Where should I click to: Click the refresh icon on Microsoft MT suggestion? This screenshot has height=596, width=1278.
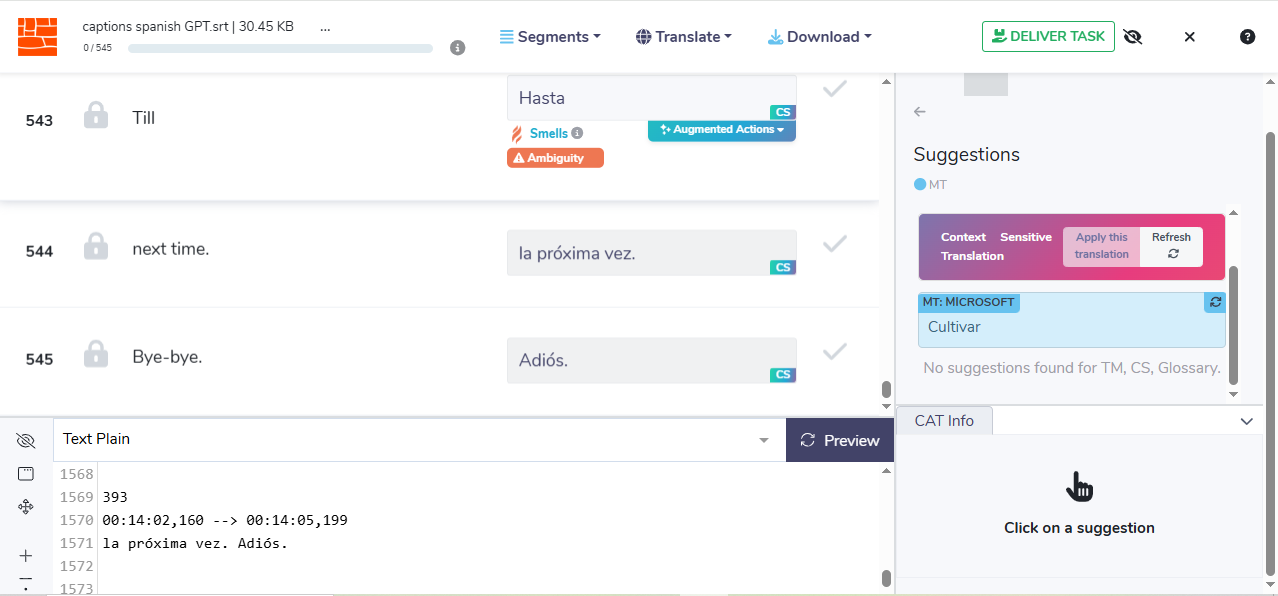pyautogui.click(x=1215, y=302)
